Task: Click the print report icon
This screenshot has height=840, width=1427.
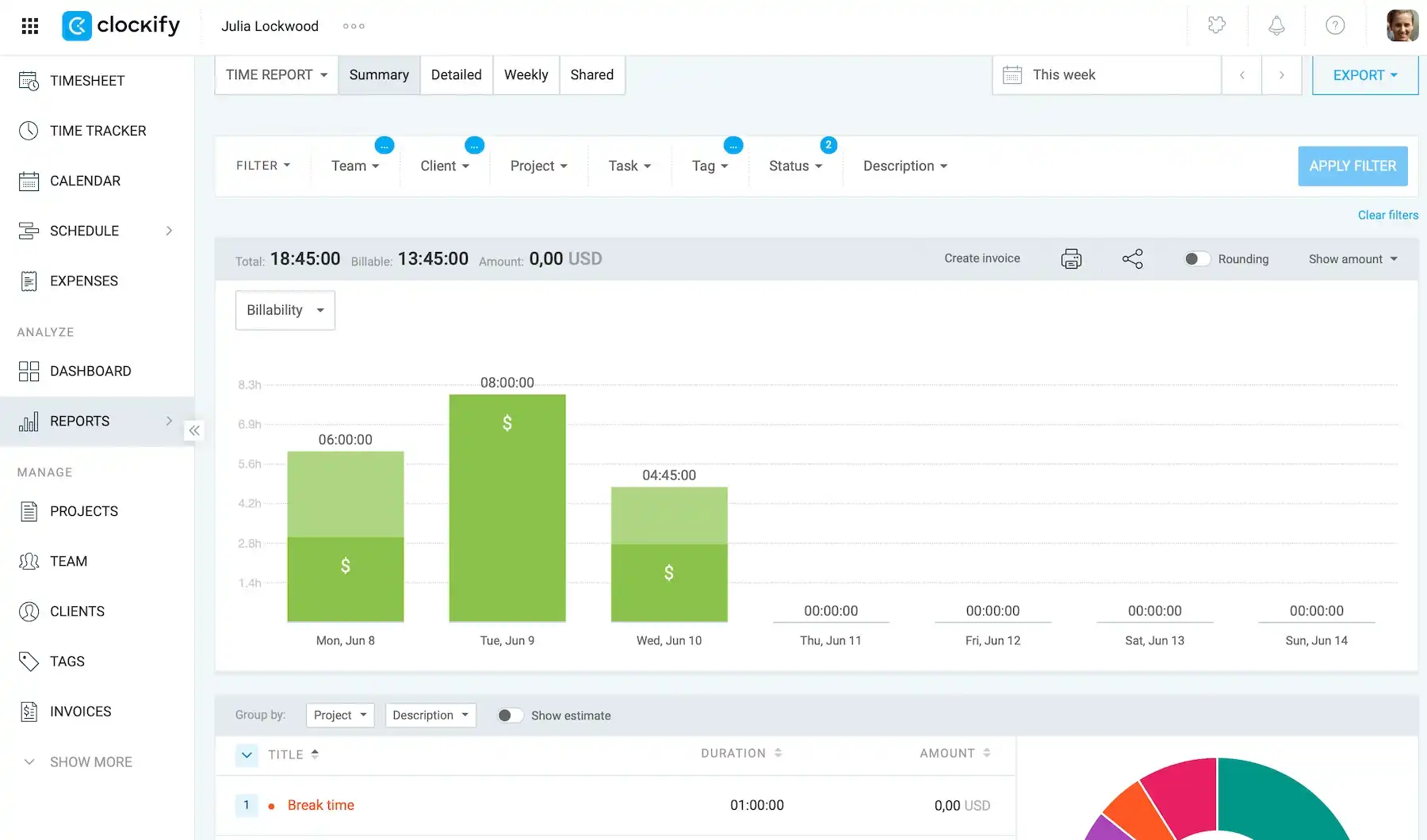Action: click(x=1071, y=259)
